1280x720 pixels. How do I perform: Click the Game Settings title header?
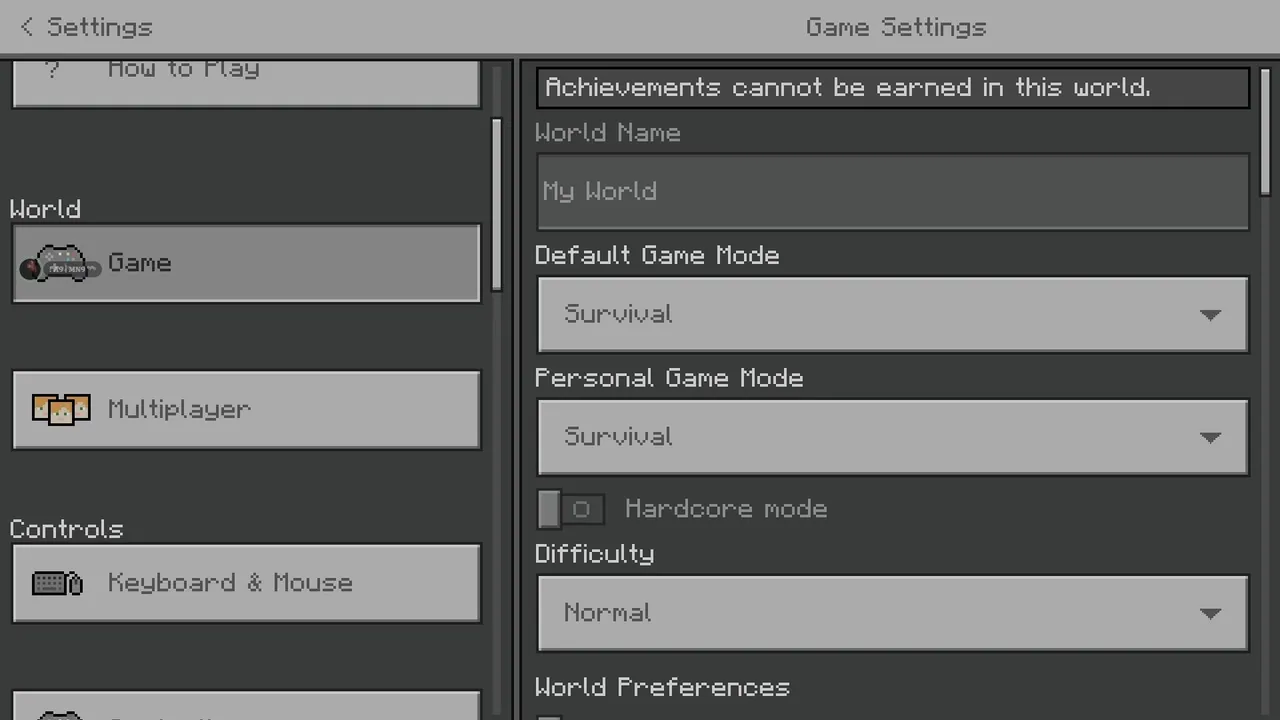click(x=896, y=27)
